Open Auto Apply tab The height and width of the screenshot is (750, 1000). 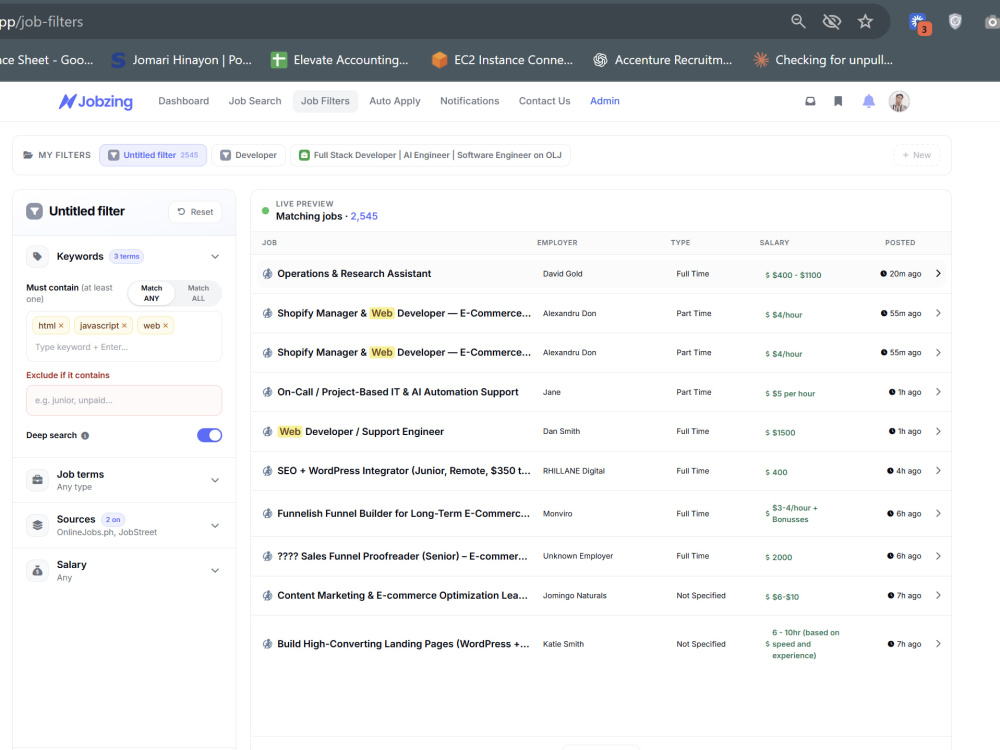point(395,101)
